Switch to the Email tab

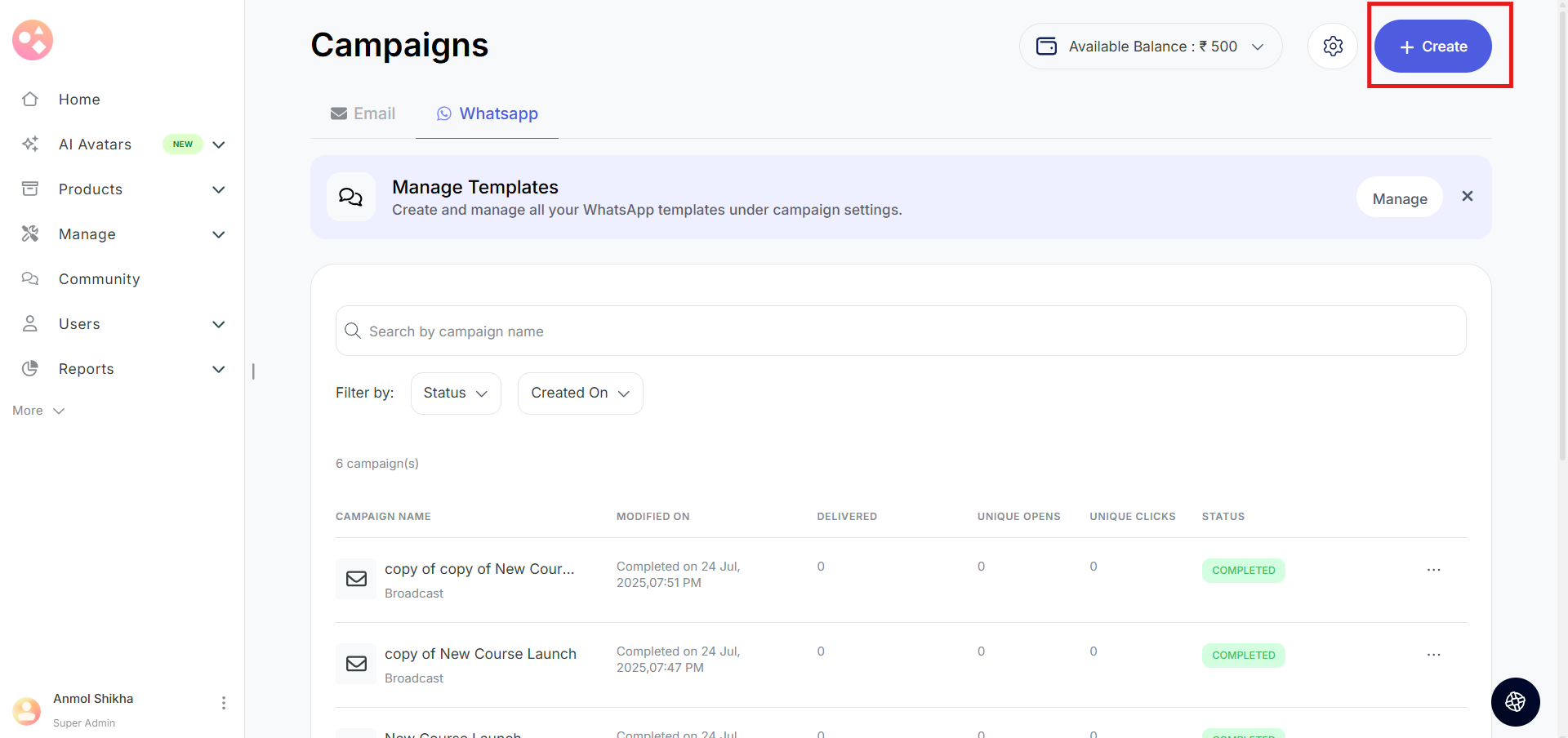(x=363, y=113)
